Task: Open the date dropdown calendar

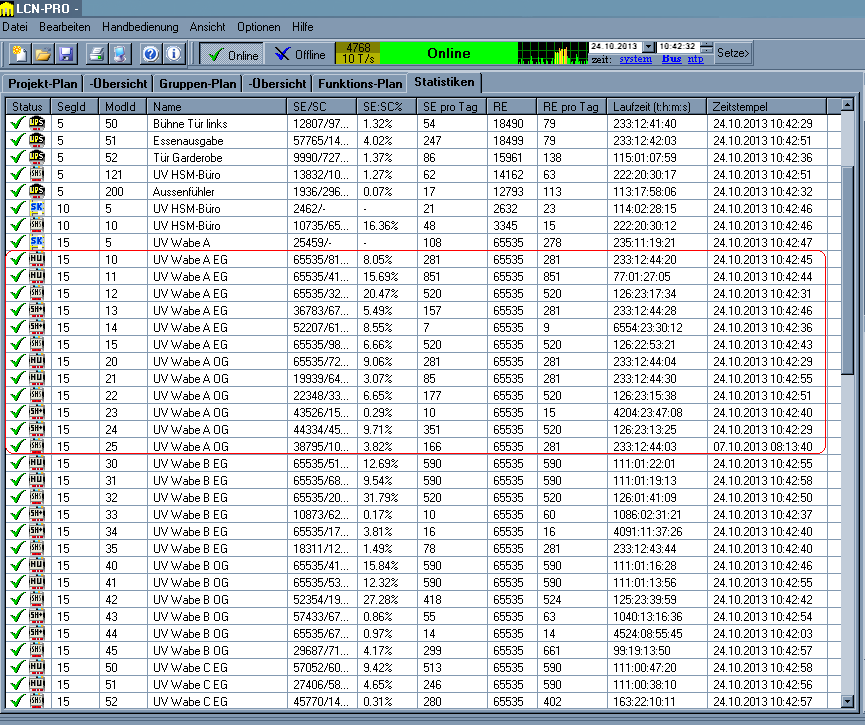Action: pos(648,47)
